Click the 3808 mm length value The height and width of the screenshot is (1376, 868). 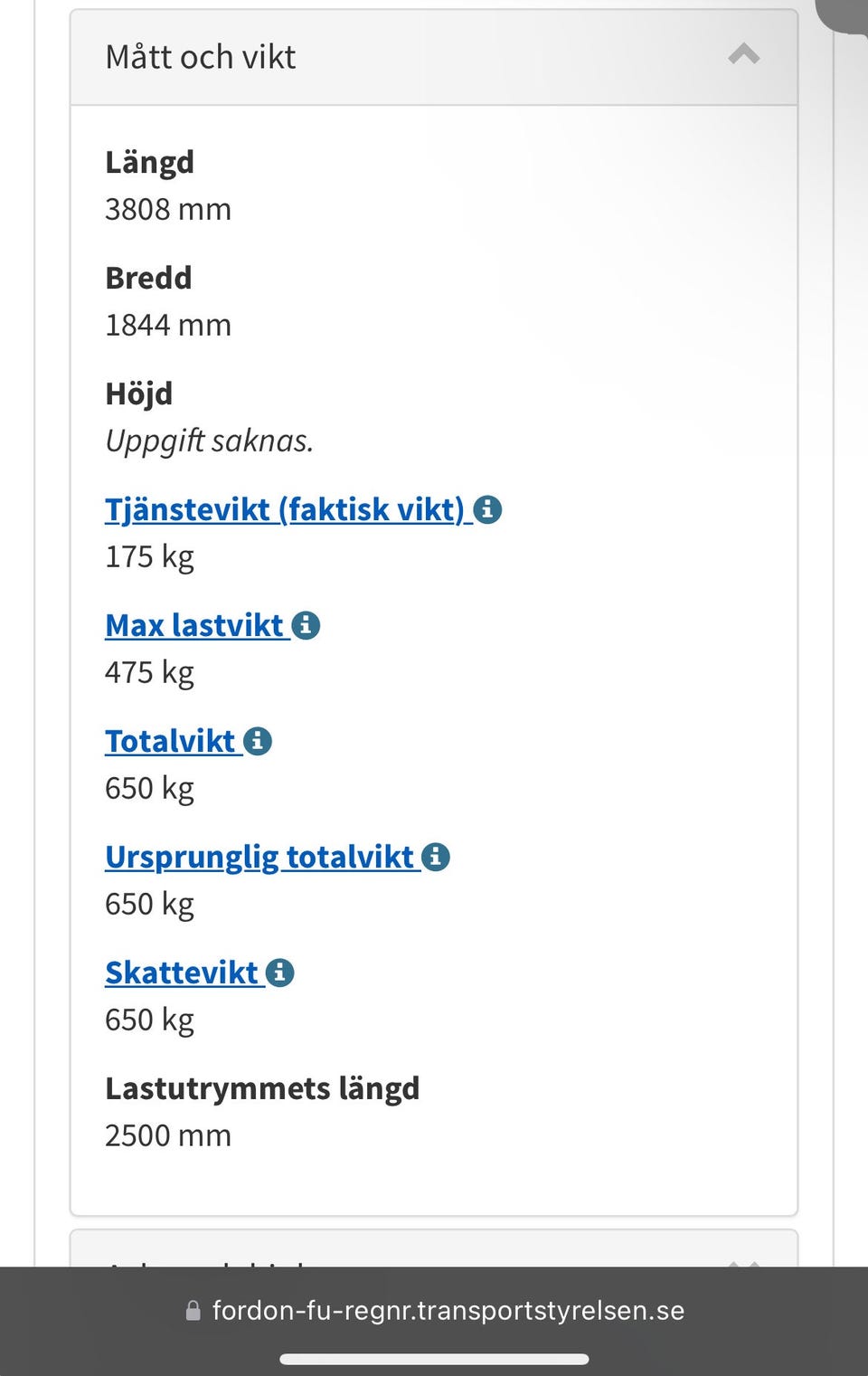click(168, 209)
